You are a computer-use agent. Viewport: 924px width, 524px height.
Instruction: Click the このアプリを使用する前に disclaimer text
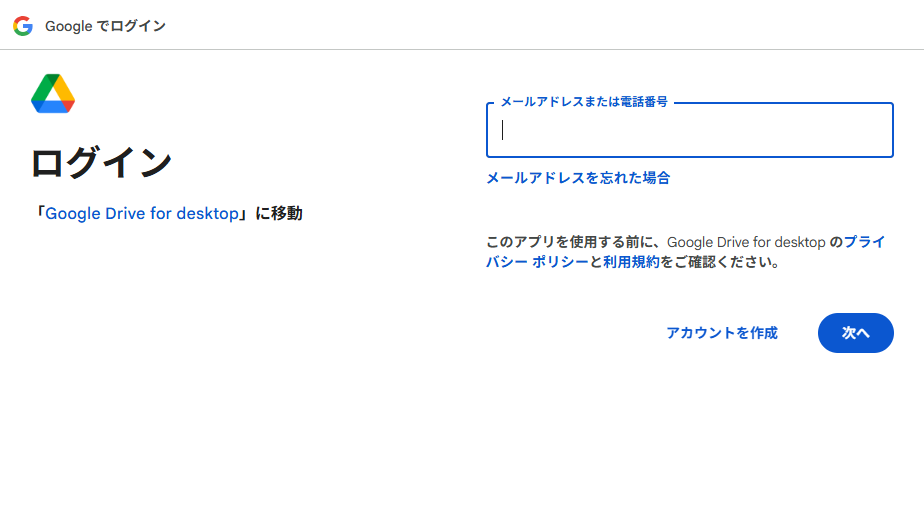click(x=573, y=242)
